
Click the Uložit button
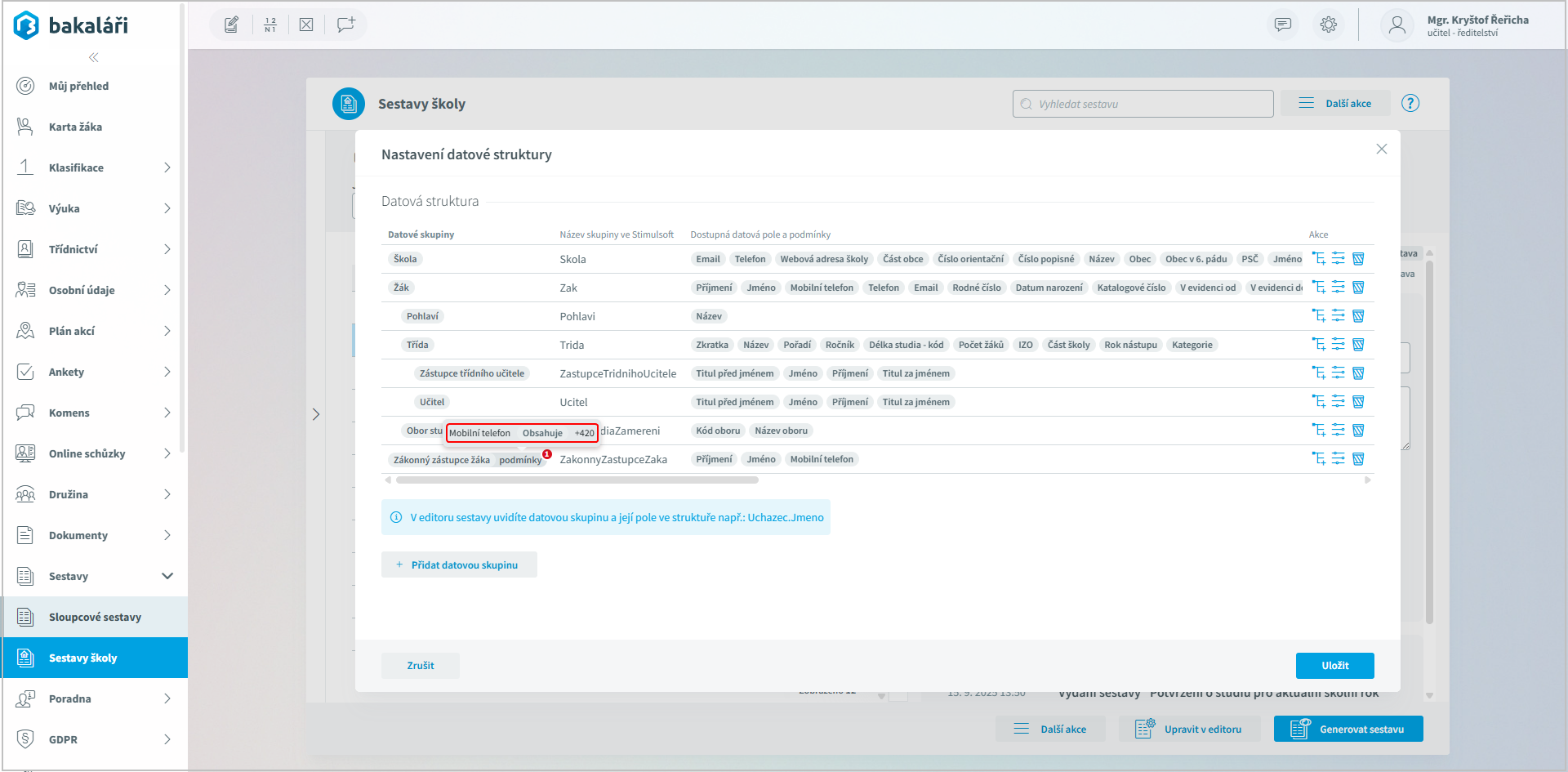click(x=1334, y=666)
